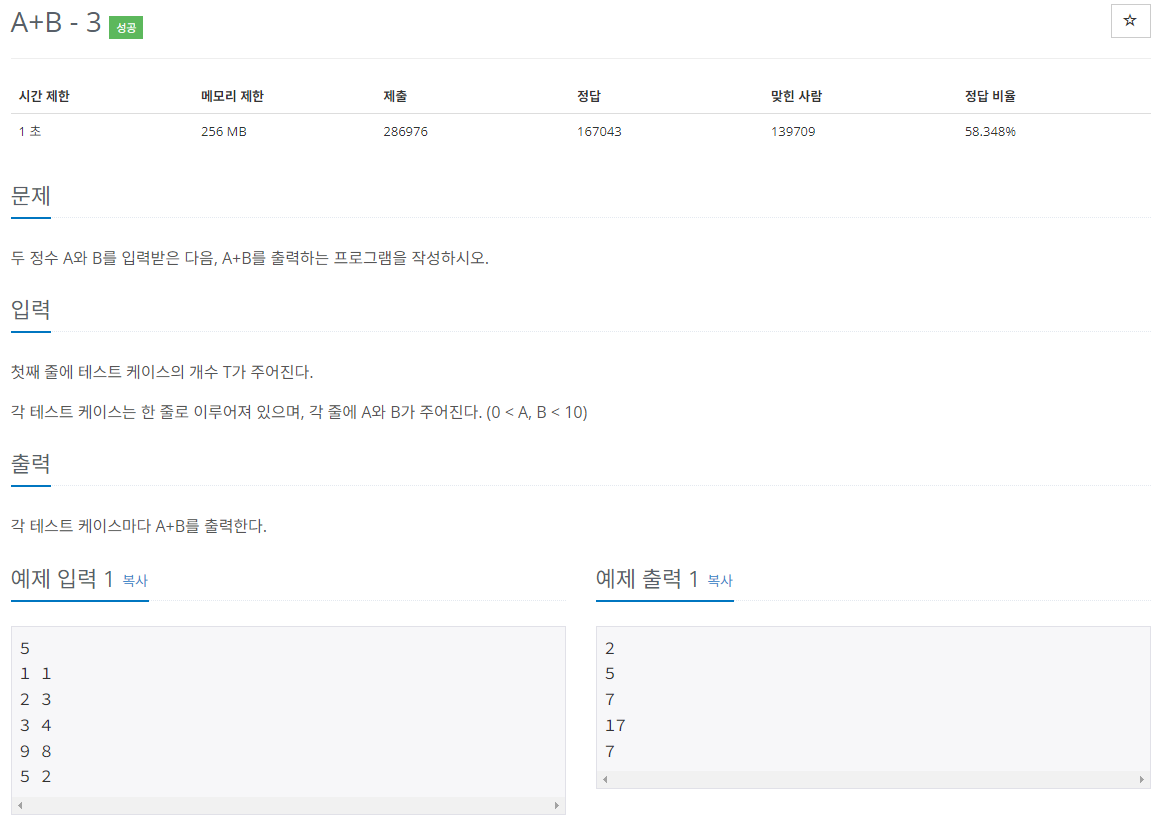The image size is (1171, 820).
Task: Copy example output 1 via 복사 link
Action: 720,580
